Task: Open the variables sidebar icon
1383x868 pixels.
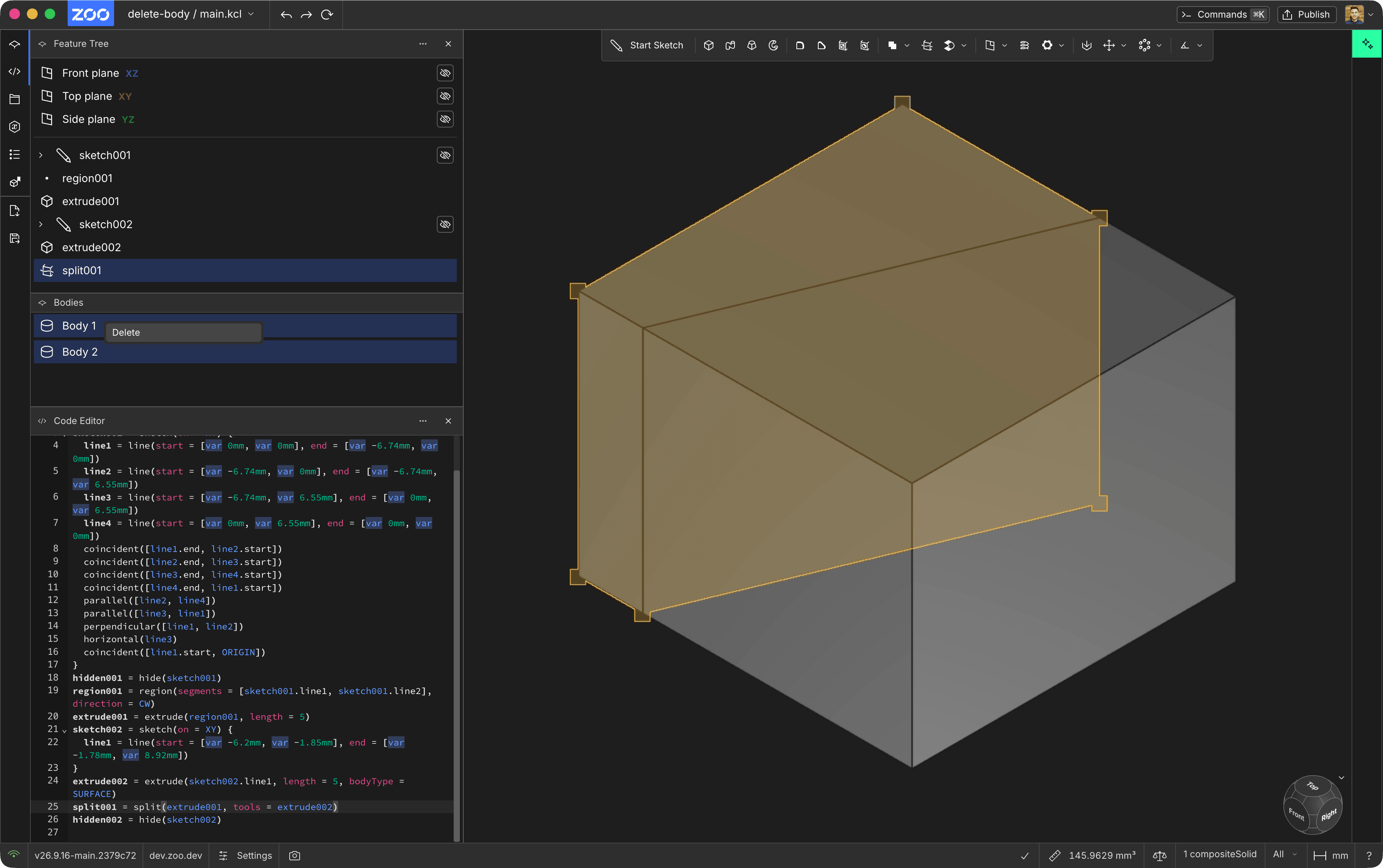Action: click(15, 127)
